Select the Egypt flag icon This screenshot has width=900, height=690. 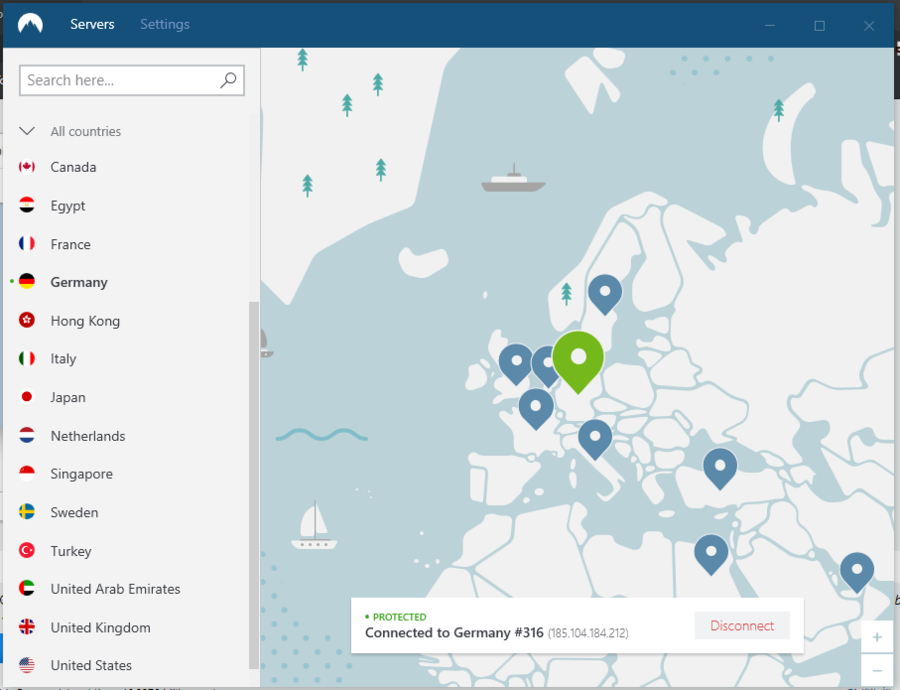tap(27, 205)
